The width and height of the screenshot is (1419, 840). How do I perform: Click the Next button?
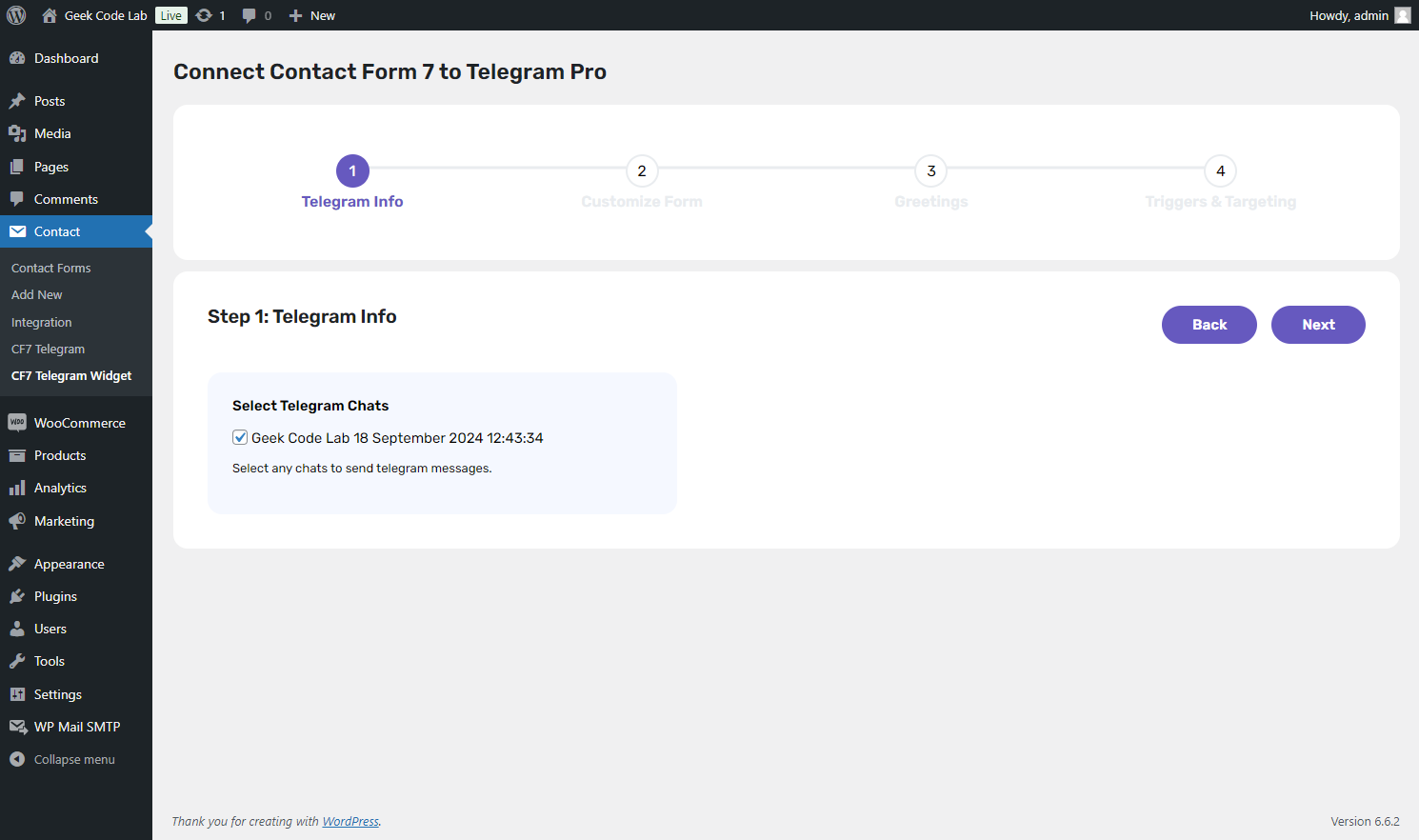click(x=1318, y=325)
